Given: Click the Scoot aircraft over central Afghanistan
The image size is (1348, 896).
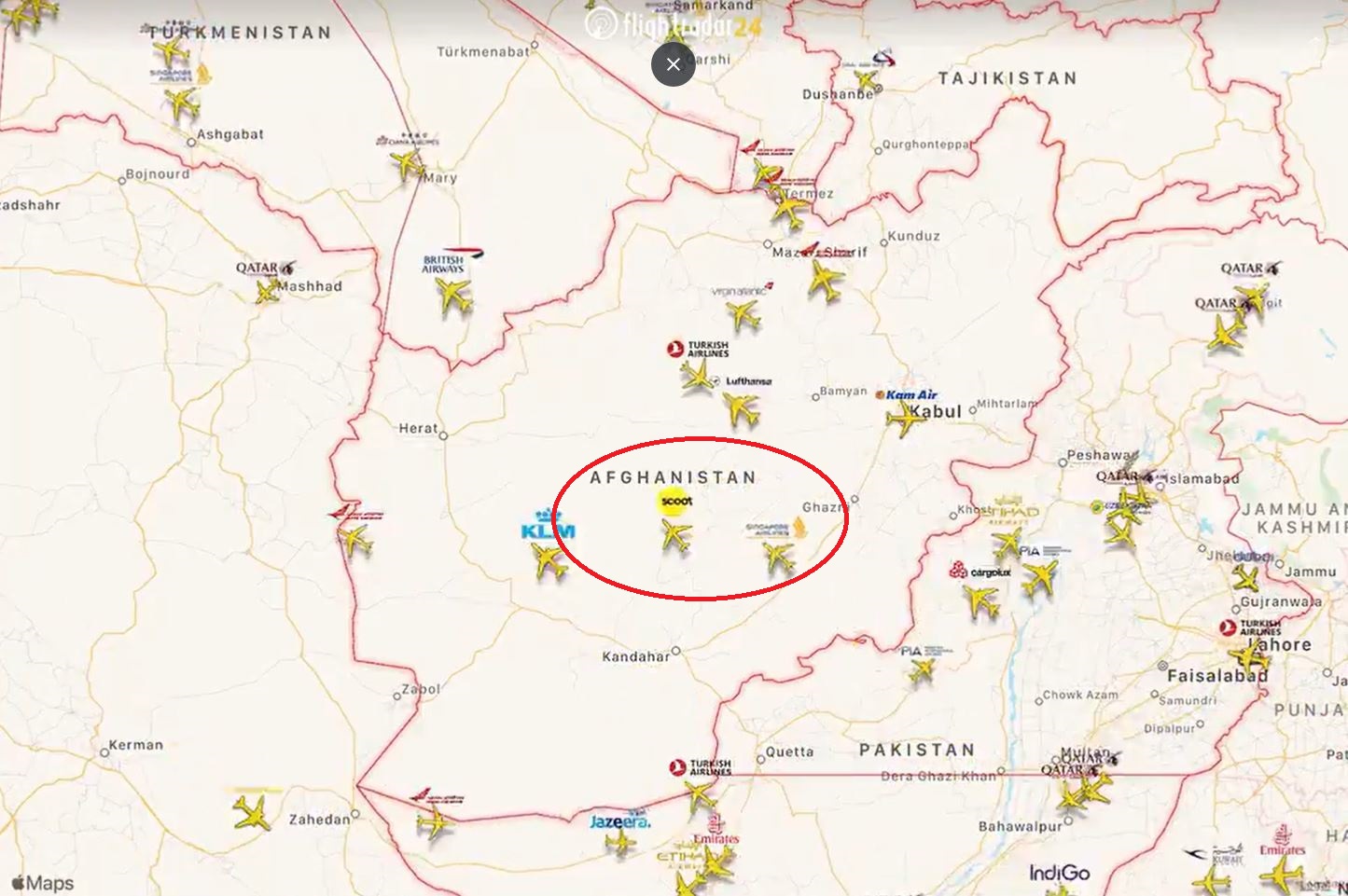Looking at the screenshot, I should click(676, 536).
